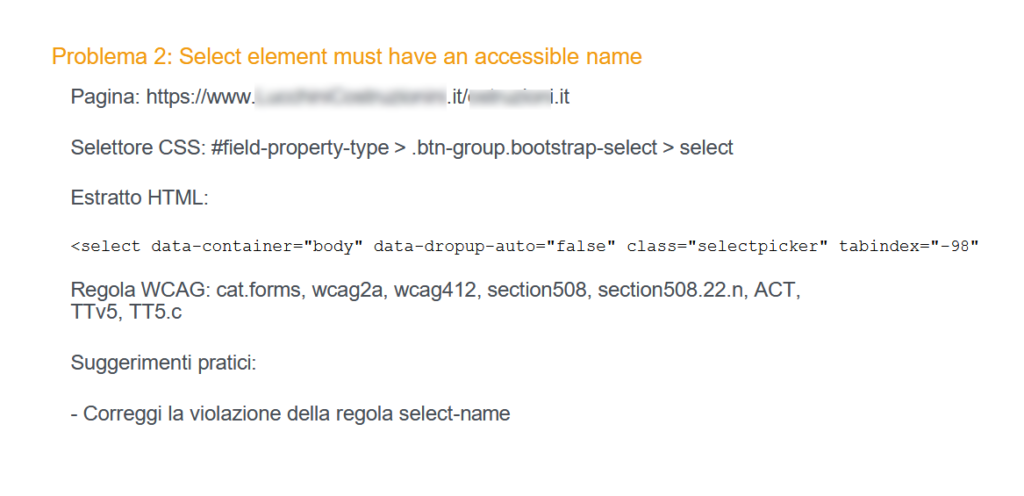Click the #field-property-type selector text
1024x496 pixels.
[x=300, y=148]
